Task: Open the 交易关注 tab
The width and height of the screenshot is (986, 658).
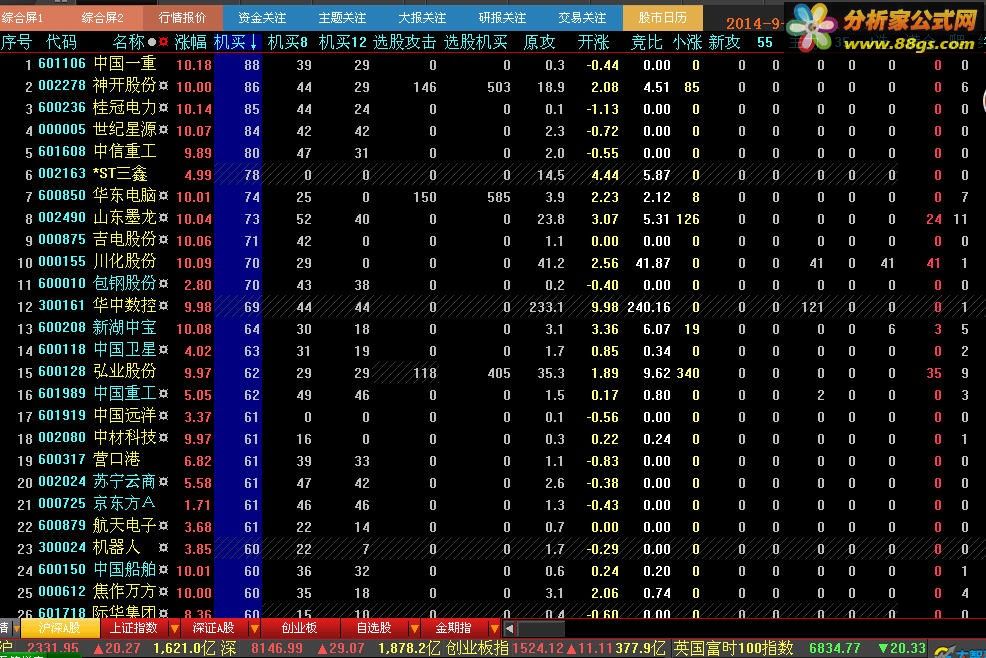Action: [582, 18]
